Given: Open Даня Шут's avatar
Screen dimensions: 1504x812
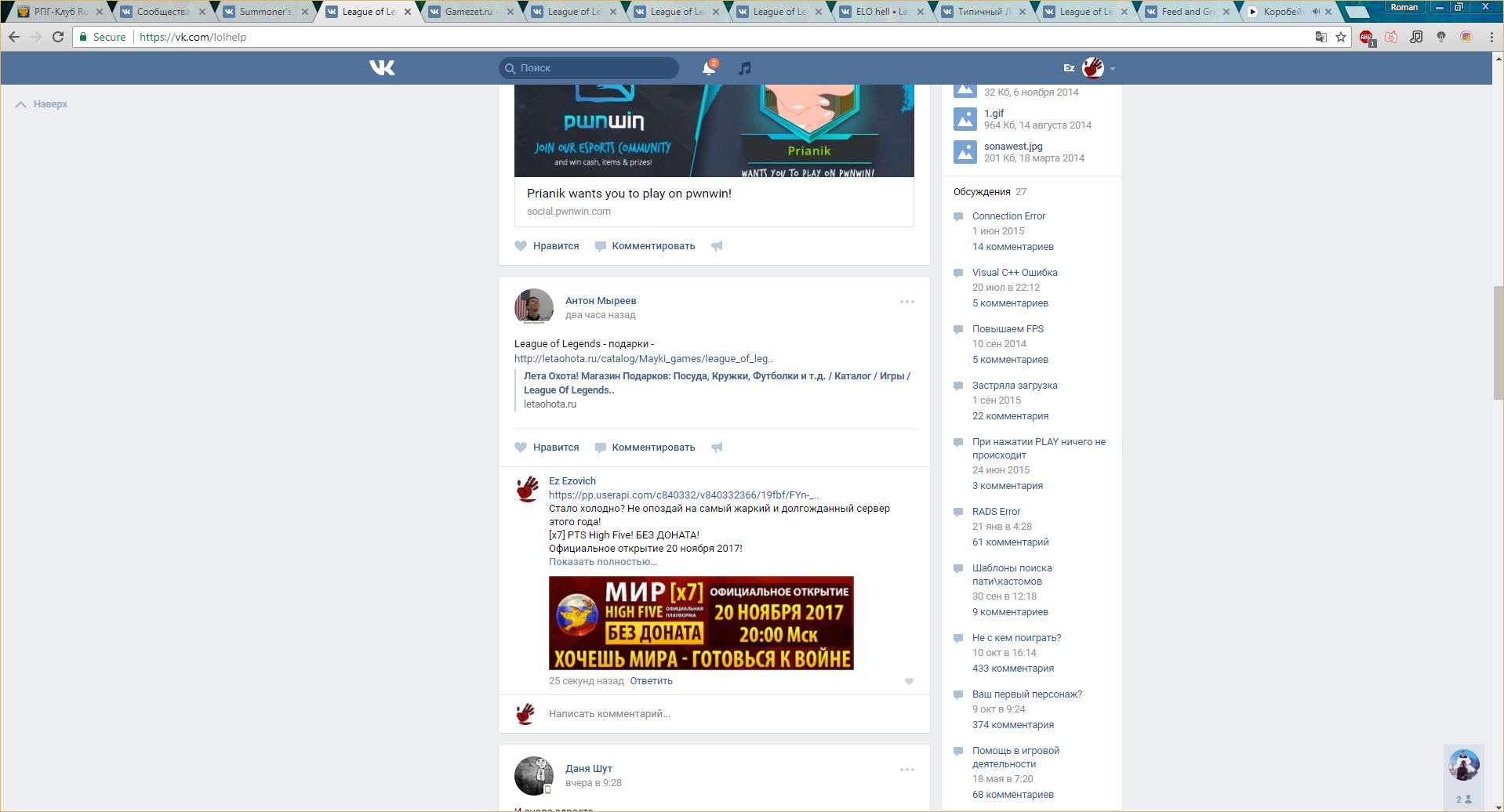Looking at the screenshot, I should [534, 776].
